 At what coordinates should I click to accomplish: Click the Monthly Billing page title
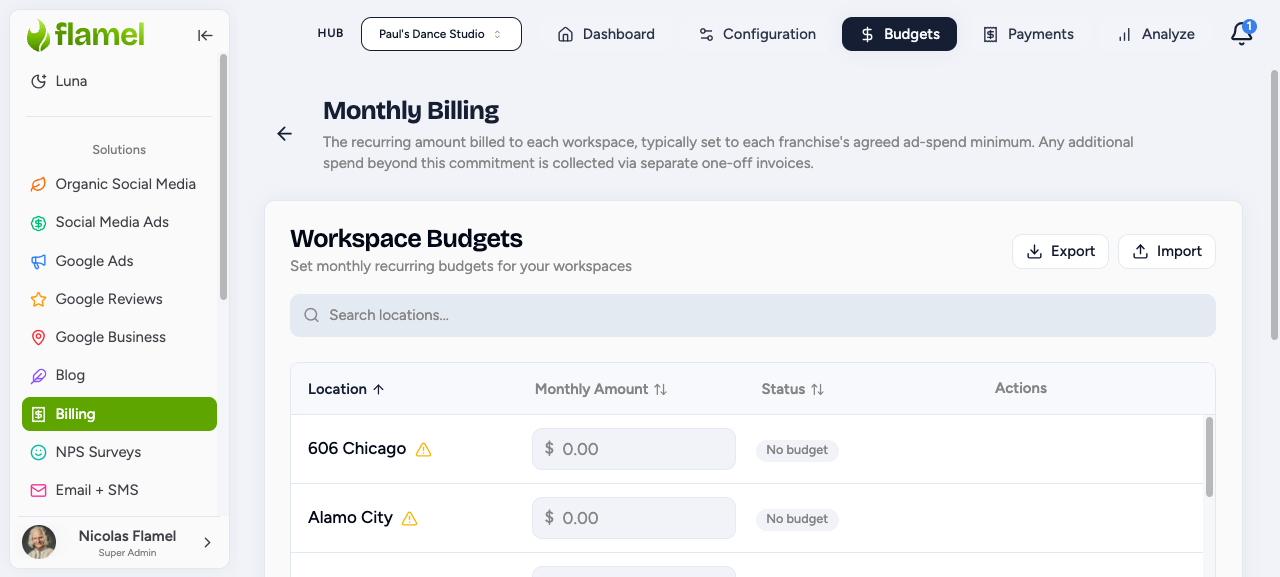click(x=411, y=110)
